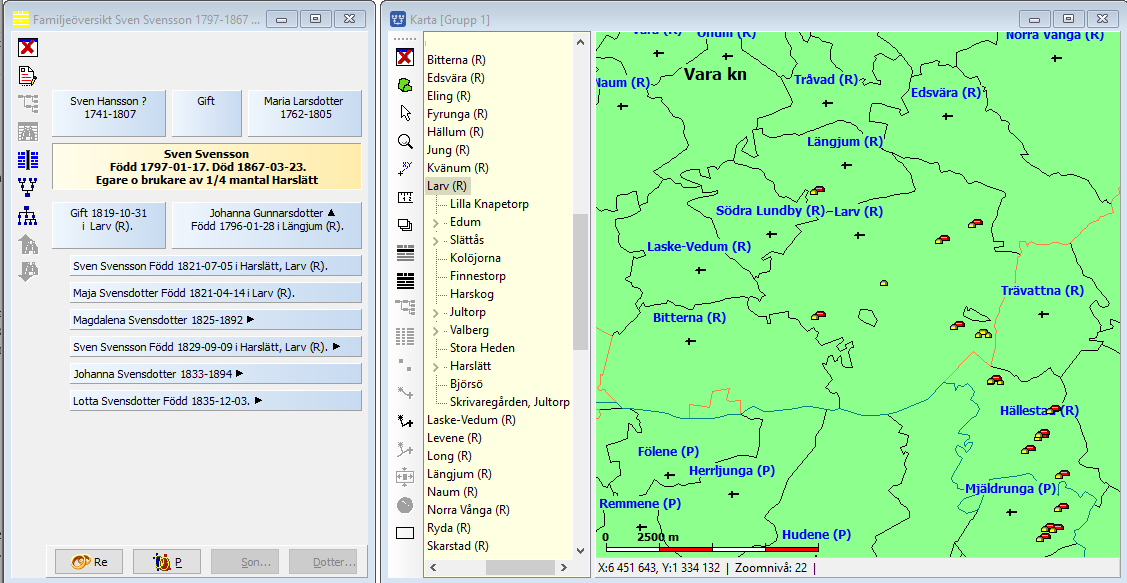This screenshot has height=583, width=1127.
Task: Open Johanna Svensdotter's family arrow
Action: (x=240, y=373)
